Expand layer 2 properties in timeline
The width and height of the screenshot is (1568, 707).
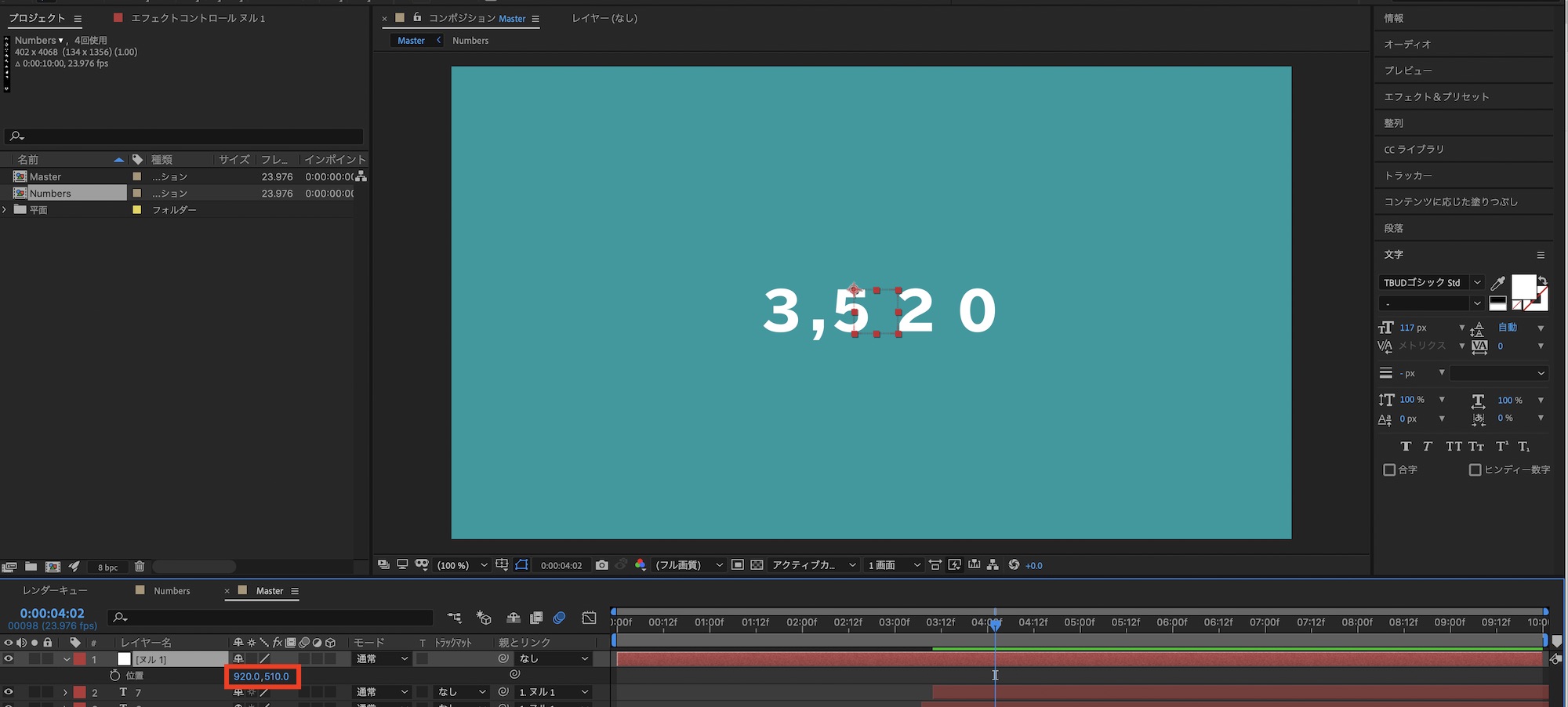coord(65,693)
